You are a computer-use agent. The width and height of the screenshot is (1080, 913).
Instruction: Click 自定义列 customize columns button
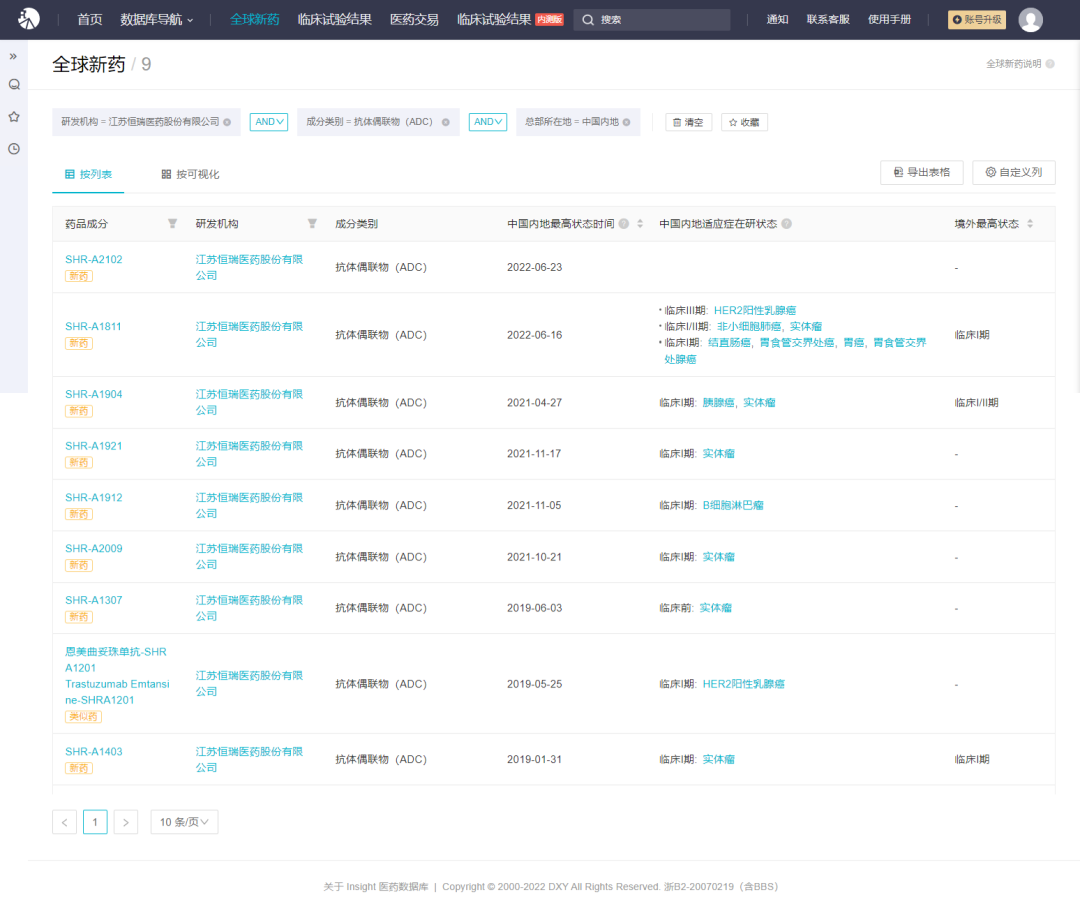click(x=1013, y=172)
